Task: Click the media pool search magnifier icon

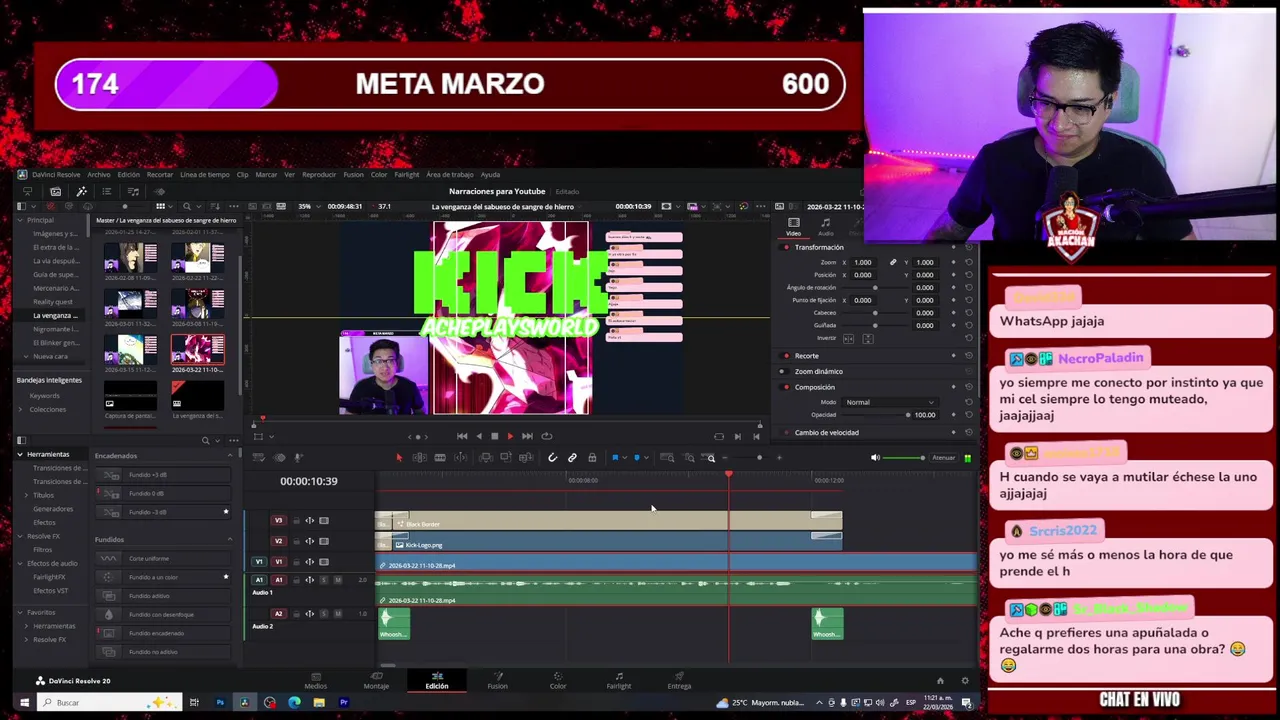Action: 186,206
